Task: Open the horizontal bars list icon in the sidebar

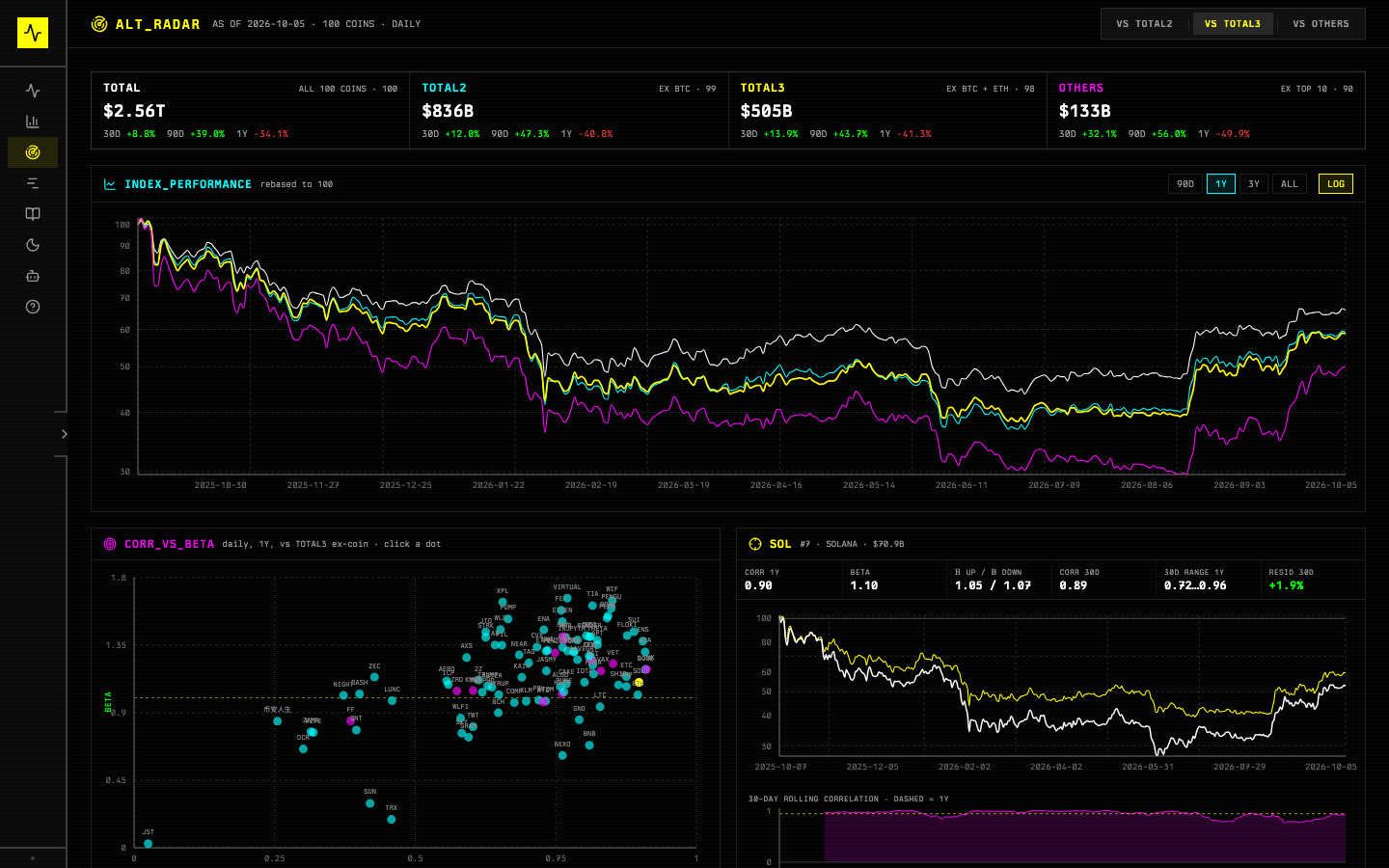Action: 33,183
